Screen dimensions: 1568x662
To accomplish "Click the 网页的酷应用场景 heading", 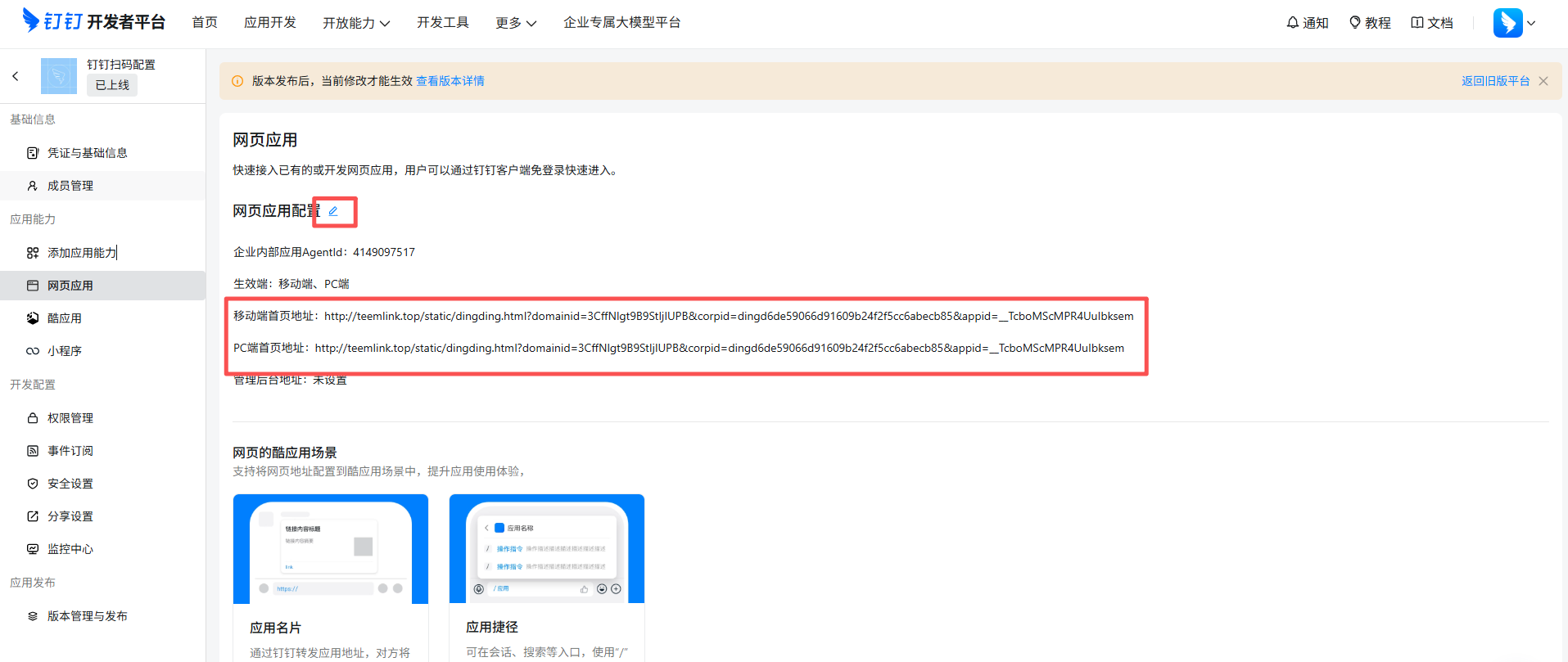I will click(x=285, y=453).
